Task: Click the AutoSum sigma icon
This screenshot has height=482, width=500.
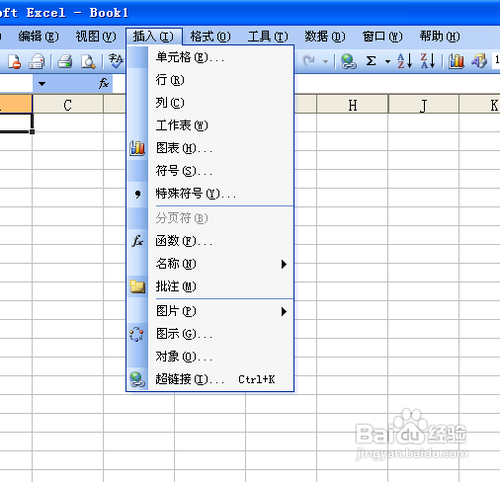Action: tap(371, 61)
